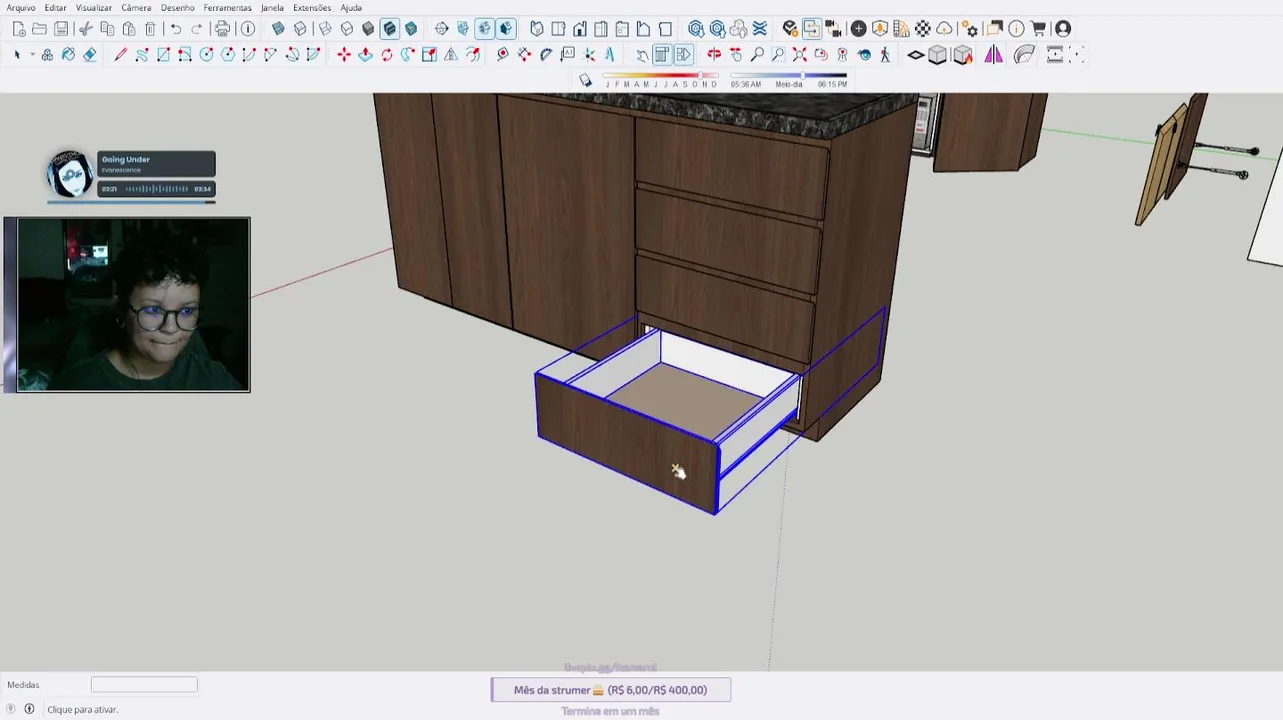The height and width of the screenshot is (720, 1283).
Task: Click the Zoom Extents icon
Action: point(800,55)
